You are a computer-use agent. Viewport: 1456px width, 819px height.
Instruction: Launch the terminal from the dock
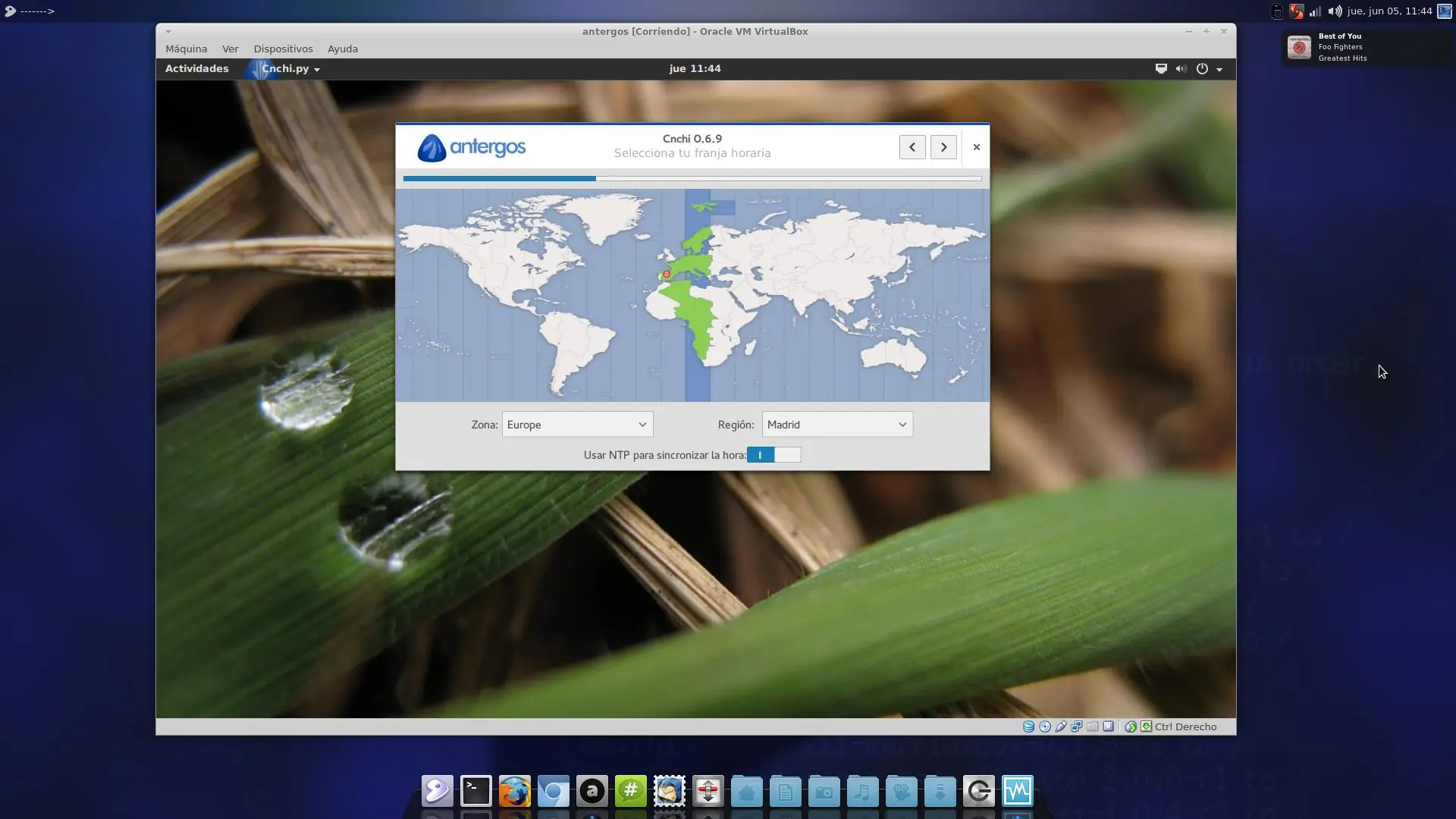476,791
